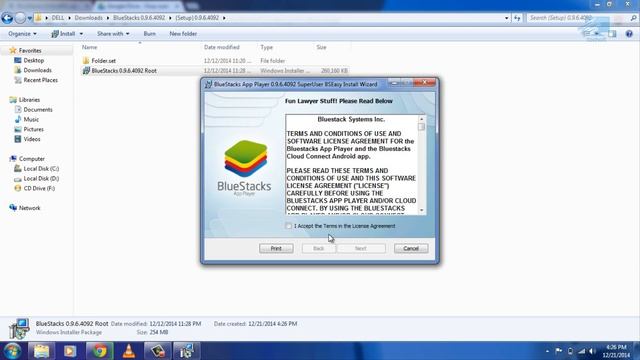The height and width of the screenshot is (360, 640).
Task: Open Windows Explorer from the taskbar
Action: coord(41,351)
